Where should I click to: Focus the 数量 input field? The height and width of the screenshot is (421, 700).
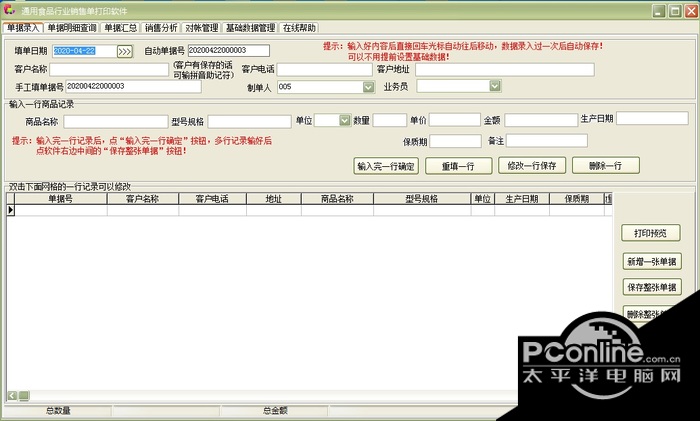click(x=390, y=120)
